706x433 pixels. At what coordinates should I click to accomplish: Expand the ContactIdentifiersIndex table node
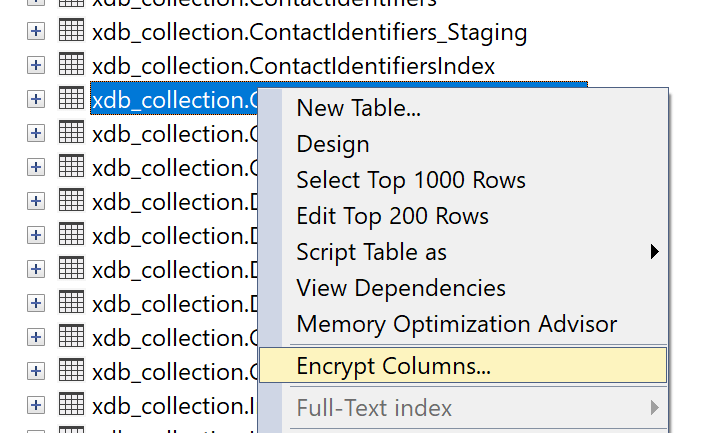click(x=36, y=66)
